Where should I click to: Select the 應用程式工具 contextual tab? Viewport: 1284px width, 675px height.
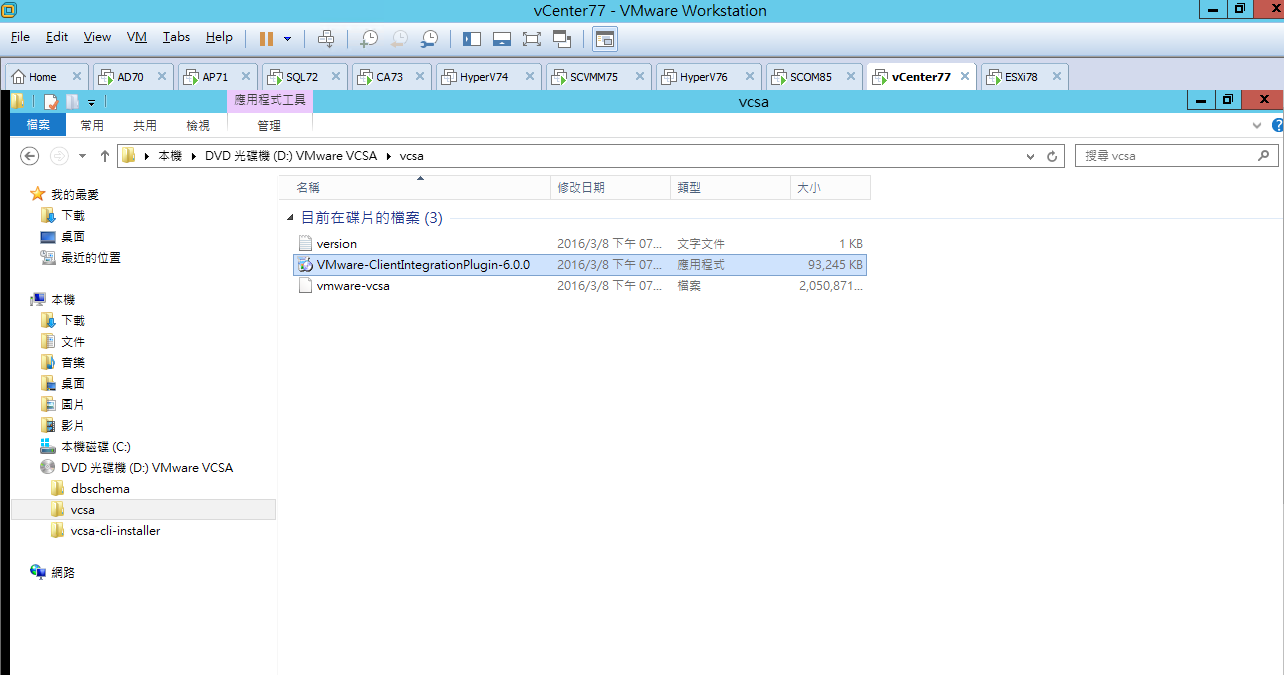click(269, 101)
